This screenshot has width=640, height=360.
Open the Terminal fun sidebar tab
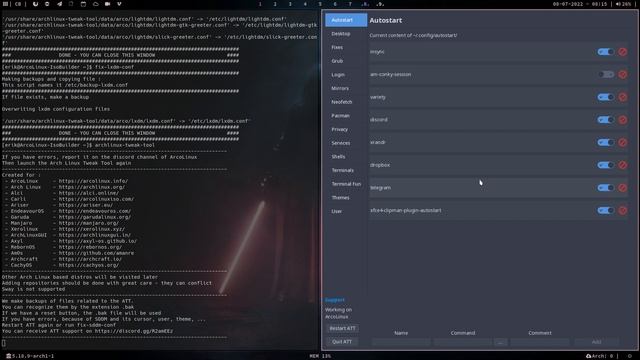click(x=346, y=184)
